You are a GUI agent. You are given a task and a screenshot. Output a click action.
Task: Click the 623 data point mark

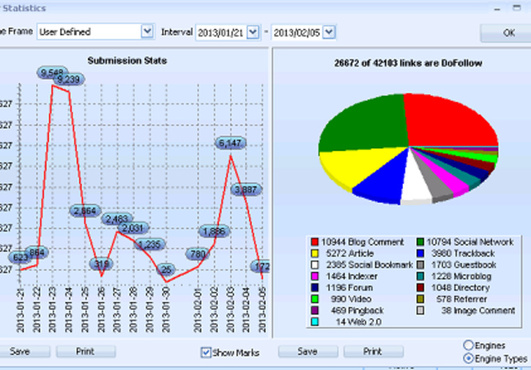click(20, 258)
